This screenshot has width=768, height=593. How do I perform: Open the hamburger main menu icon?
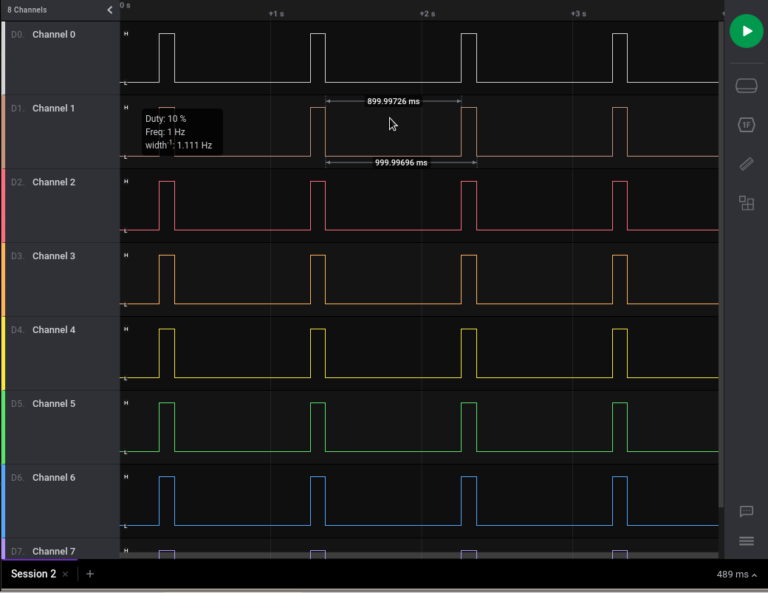click(x=746, y=541)
